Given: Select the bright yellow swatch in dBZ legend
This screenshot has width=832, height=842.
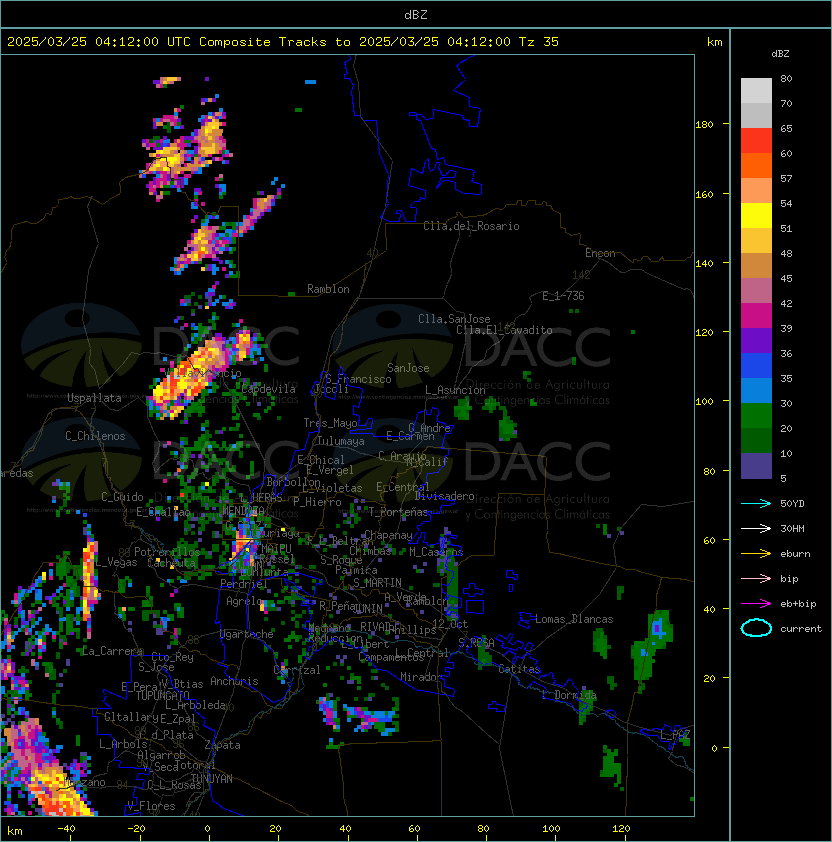Looking at the screenshot, I should point(756,216).
